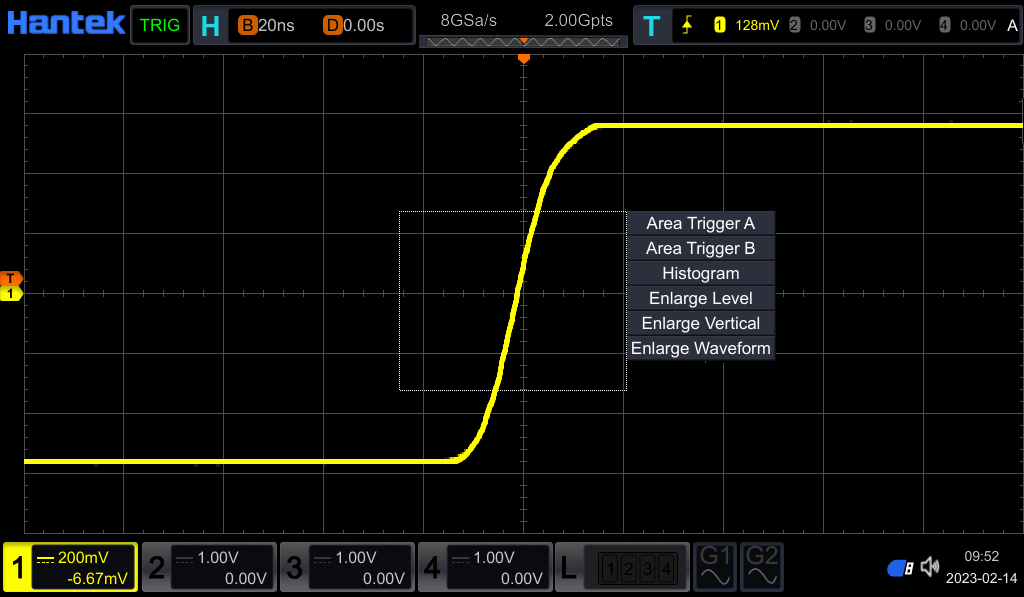
Task: Toggle channel 4 on
Action: 432,569
